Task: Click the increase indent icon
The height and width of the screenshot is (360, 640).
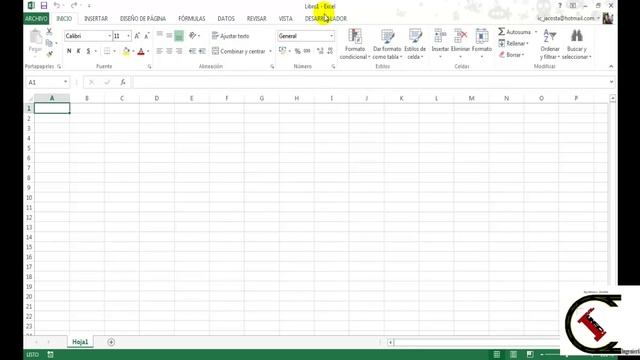Action: pos(202,51)
